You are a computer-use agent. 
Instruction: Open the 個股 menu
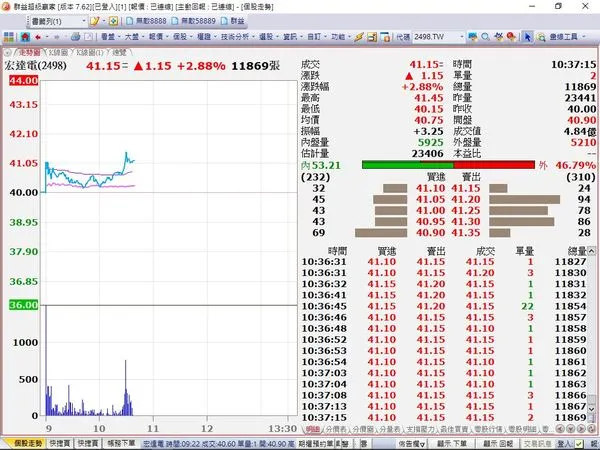(183, 37)
